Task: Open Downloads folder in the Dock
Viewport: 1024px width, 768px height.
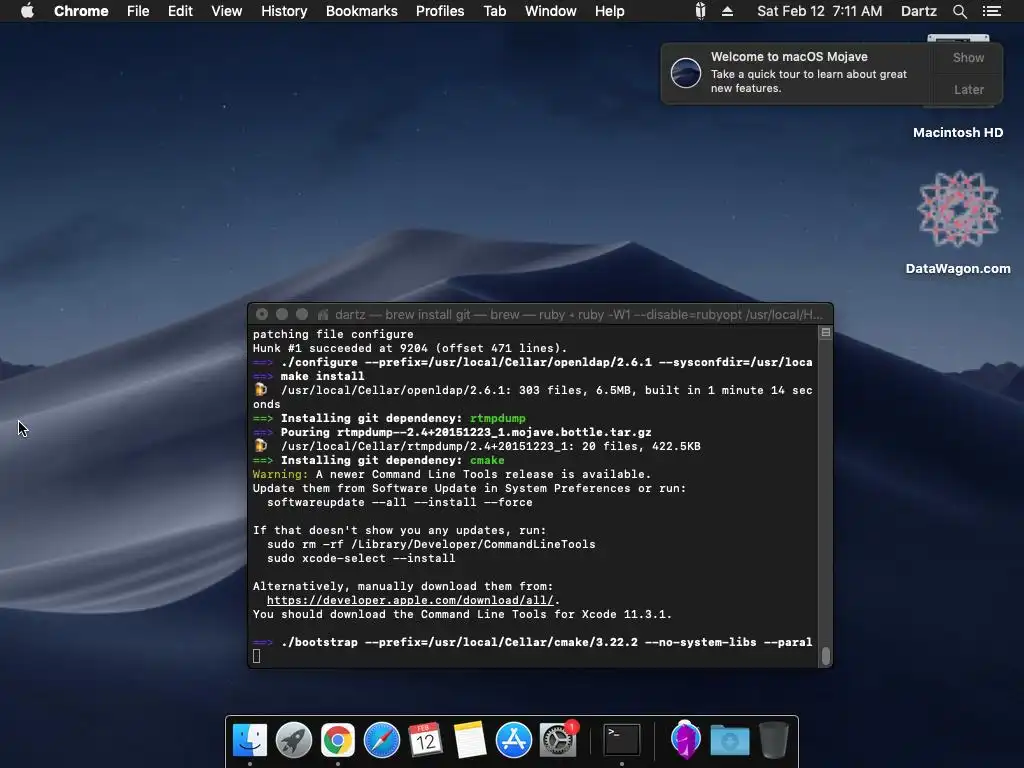Action: (729, 741)
